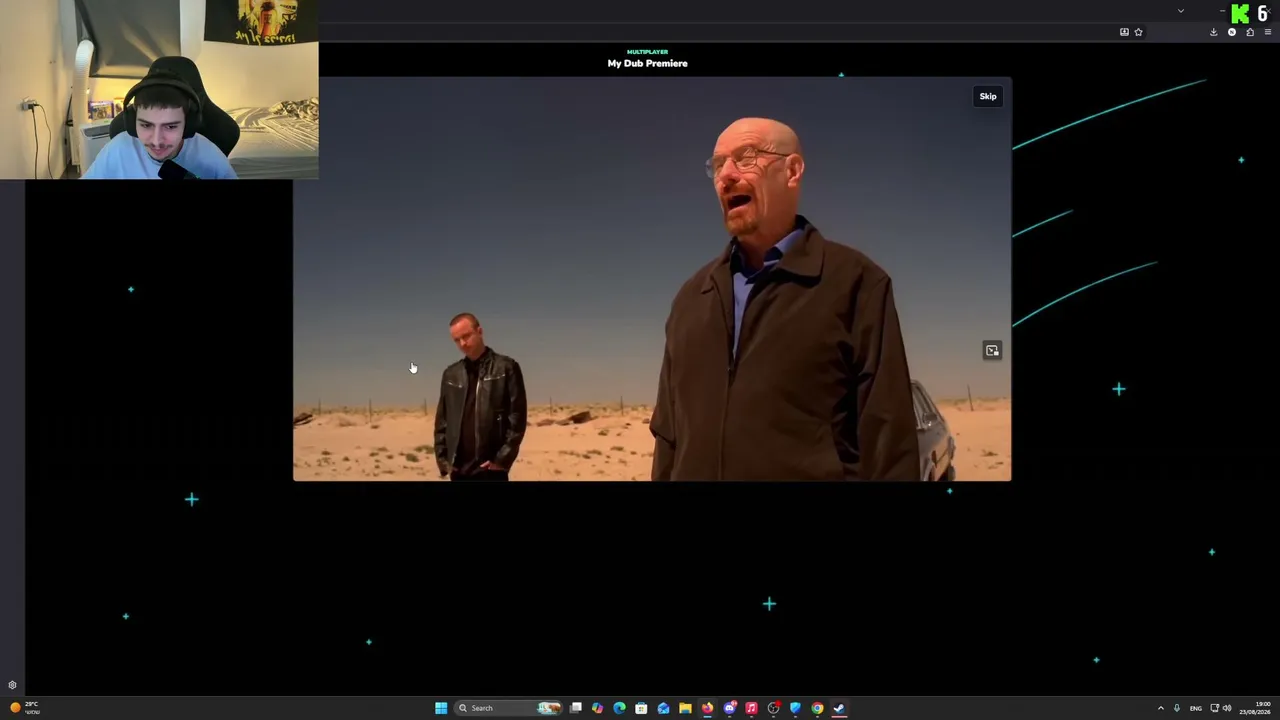Click the taskbar Search box
1280x720 pixels.
coord(508,708)
